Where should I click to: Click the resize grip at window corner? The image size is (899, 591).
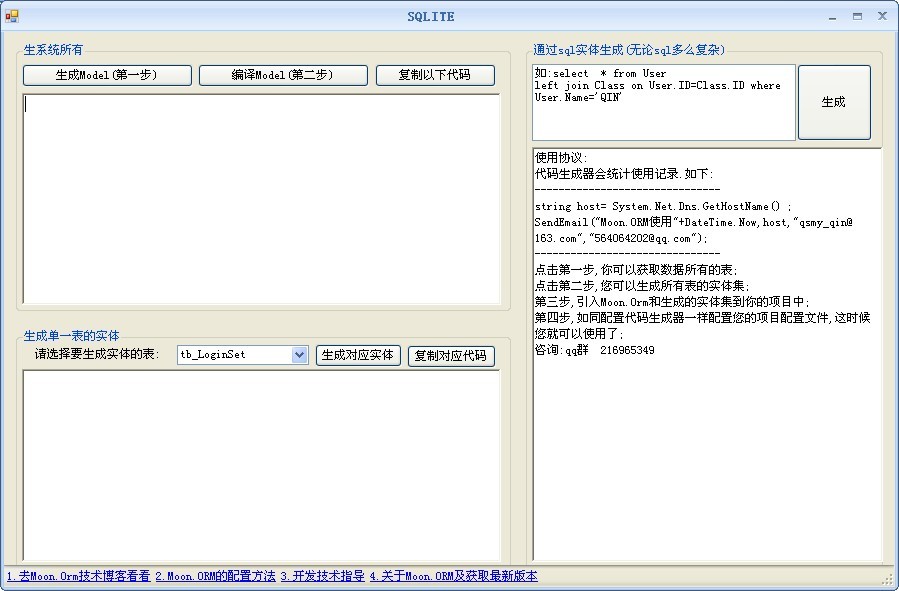pyautogui.click(x=889, y=580)
